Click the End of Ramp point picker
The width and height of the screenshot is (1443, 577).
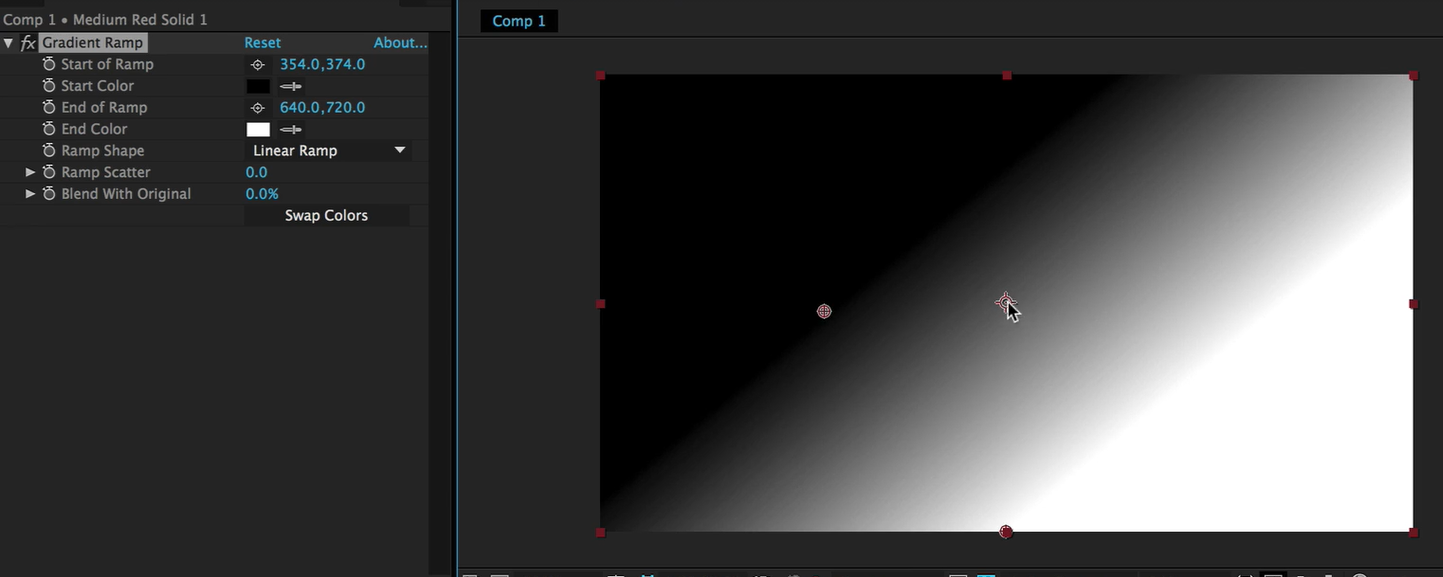point(258,107)
